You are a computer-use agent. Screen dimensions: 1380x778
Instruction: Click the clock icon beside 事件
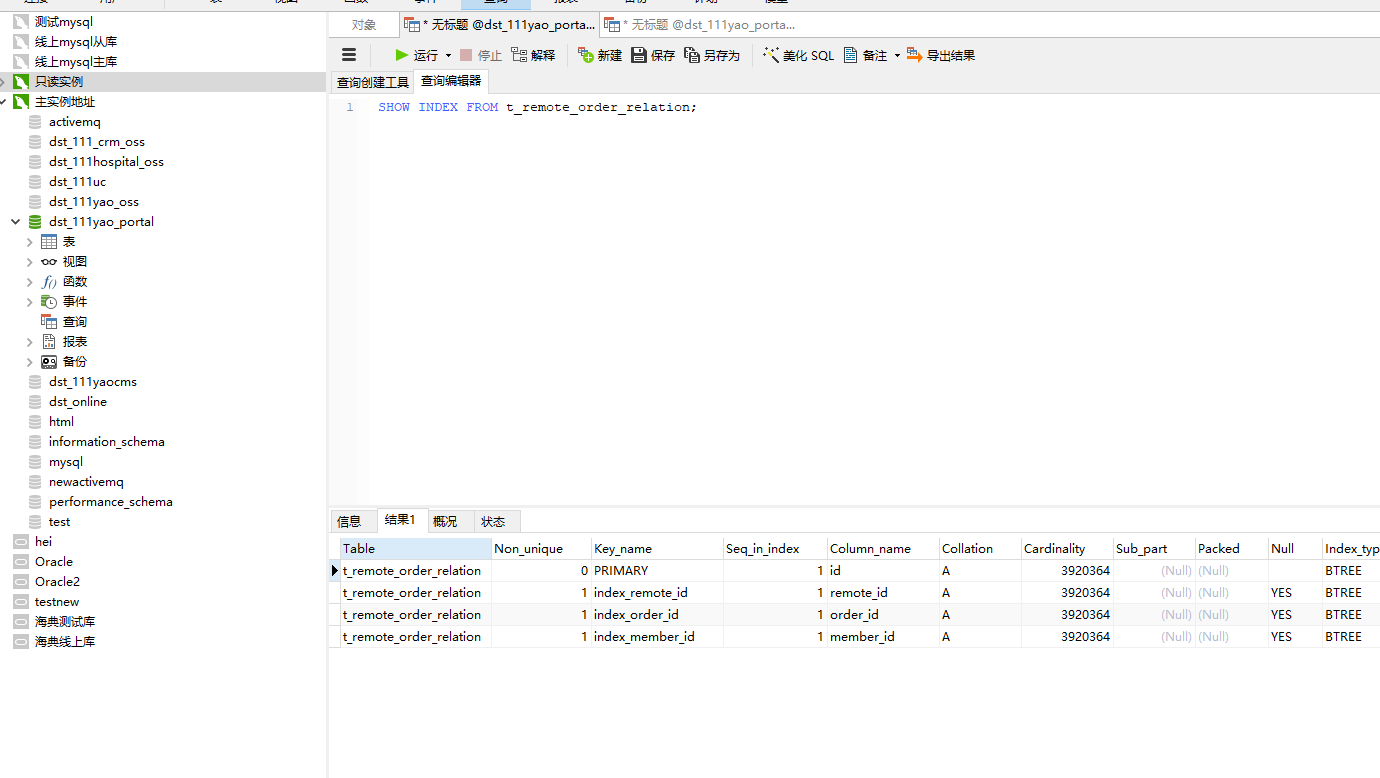[49, 302]
